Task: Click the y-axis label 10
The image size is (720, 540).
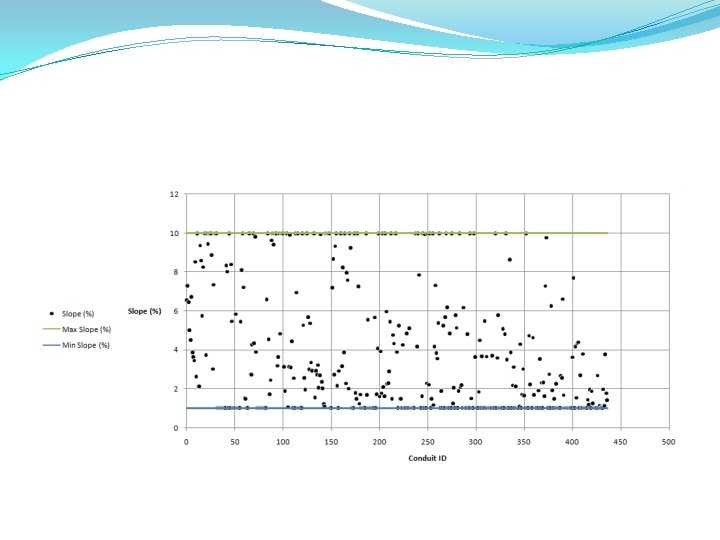Action: [174, 233]
